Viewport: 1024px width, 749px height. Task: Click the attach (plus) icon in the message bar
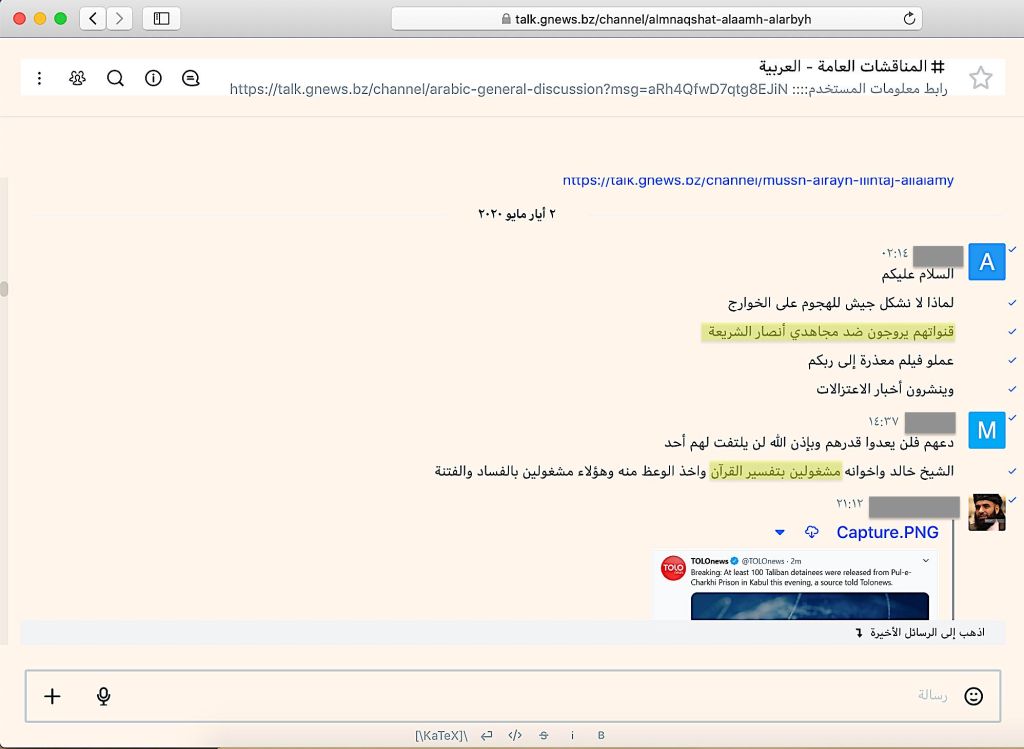coord(52,696)
